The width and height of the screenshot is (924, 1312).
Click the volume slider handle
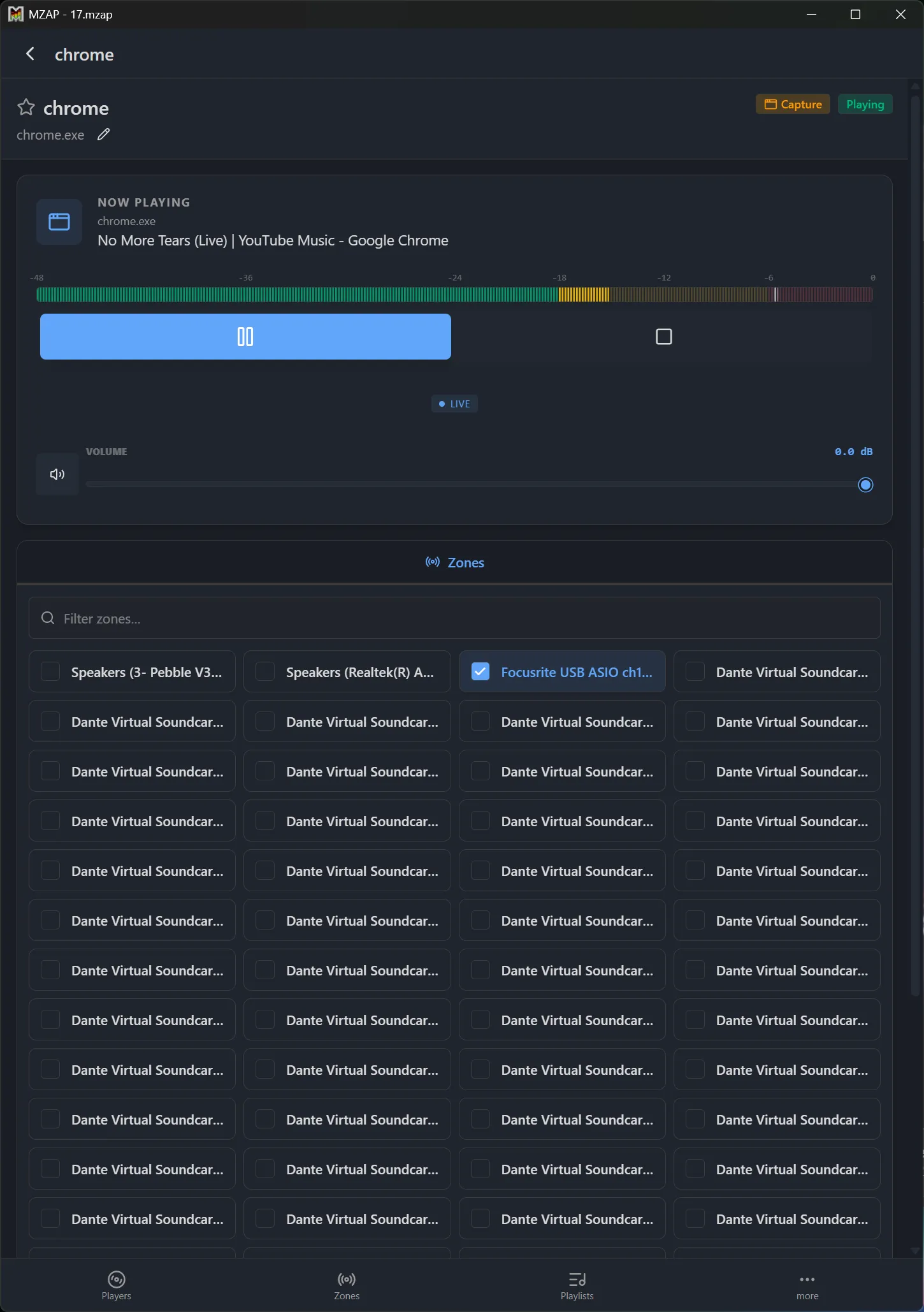[x=865, y=485]
